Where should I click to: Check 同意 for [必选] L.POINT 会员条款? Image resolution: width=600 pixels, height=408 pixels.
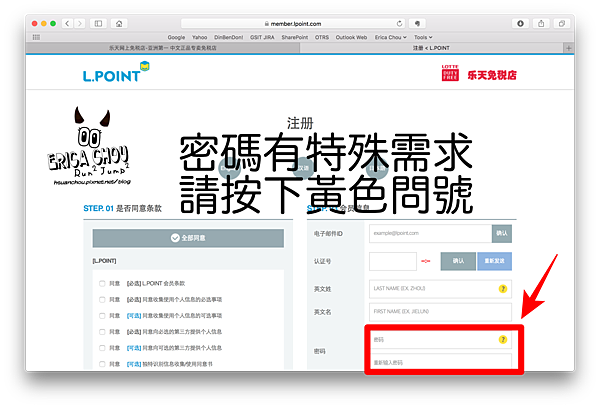coord(102,284)
